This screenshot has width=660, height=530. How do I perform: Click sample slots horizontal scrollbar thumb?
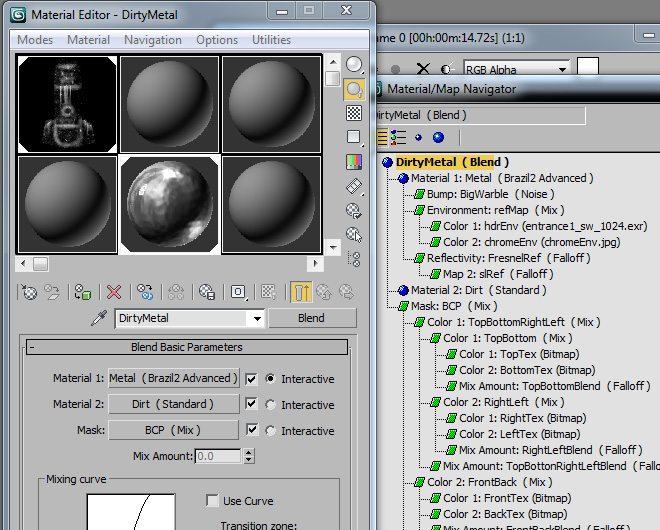pyautogui.click(x=40, y=264)
